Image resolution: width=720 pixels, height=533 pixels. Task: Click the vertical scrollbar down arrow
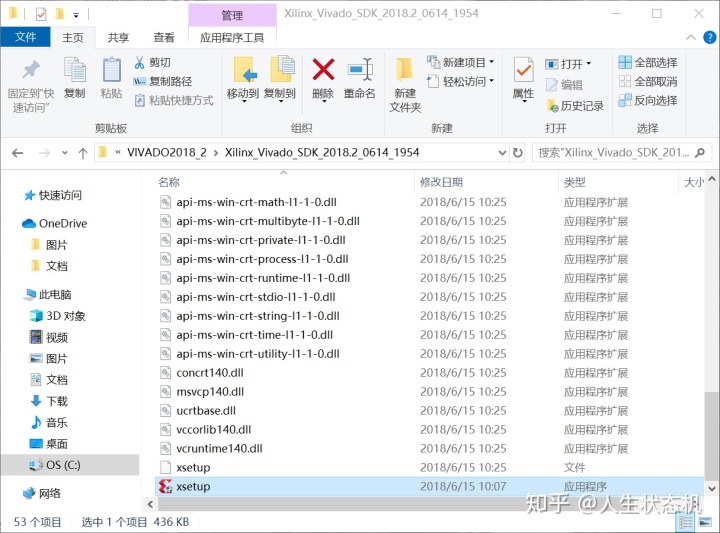[712, 488]
